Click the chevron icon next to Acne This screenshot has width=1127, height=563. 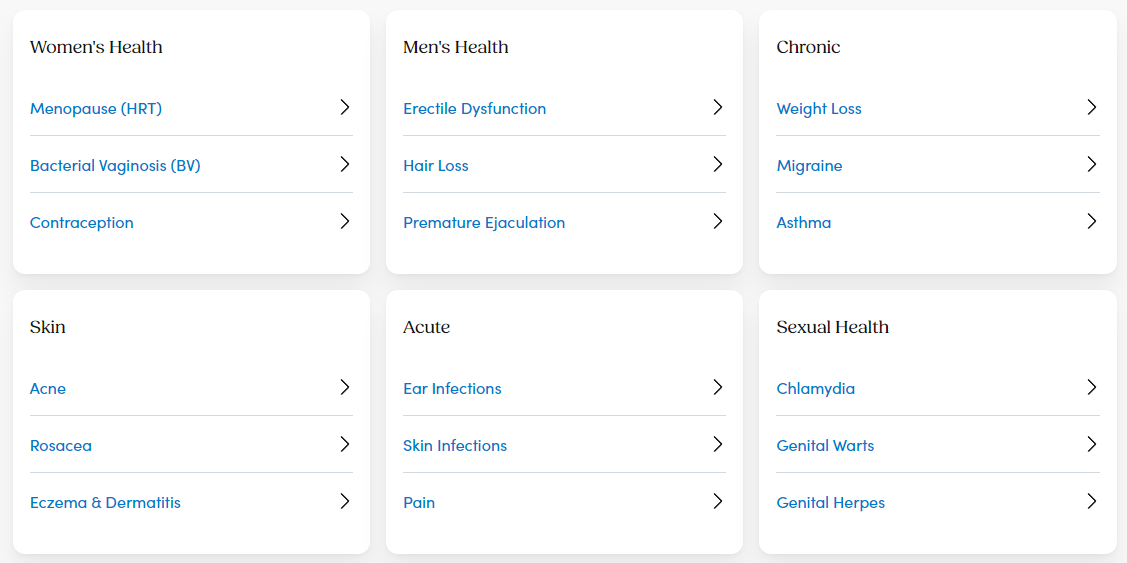tap(345, 387)
